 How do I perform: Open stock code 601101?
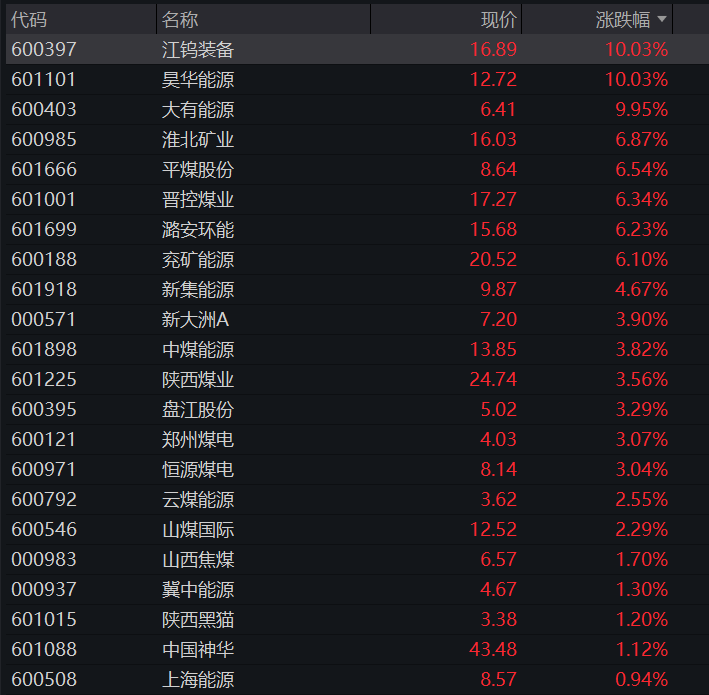[43, 80]
